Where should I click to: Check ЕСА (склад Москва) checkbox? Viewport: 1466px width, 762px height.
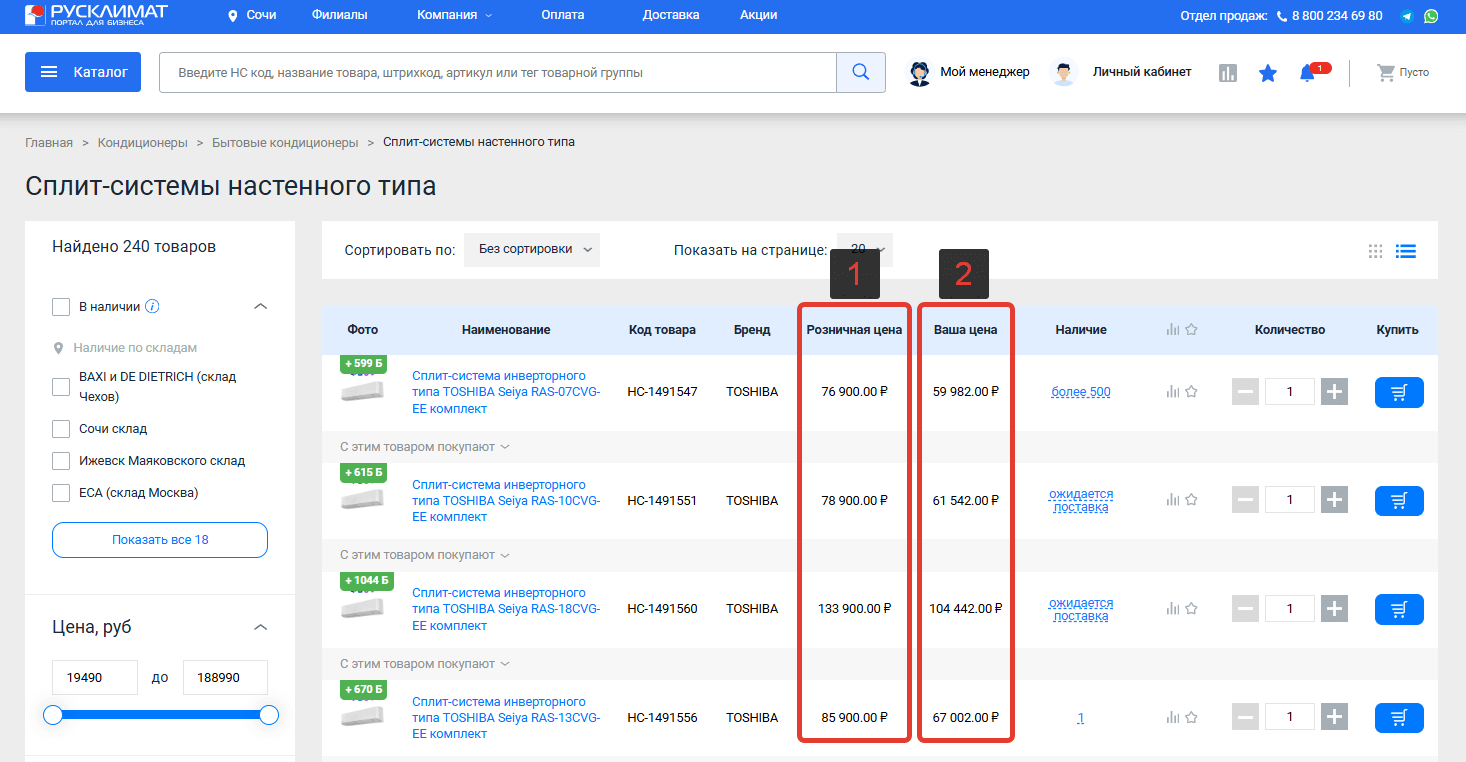coord(61,493)
